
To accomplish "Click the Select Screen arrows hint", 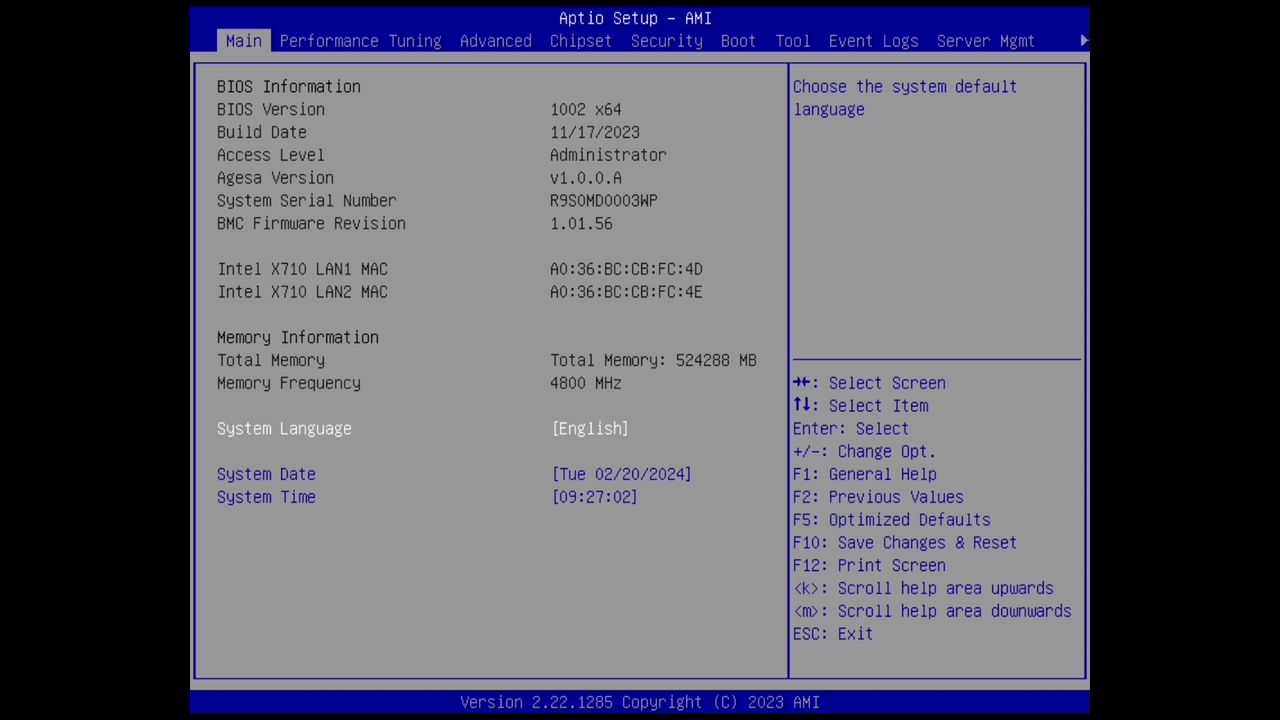I will pyautogui.click(x=869, y=383).
